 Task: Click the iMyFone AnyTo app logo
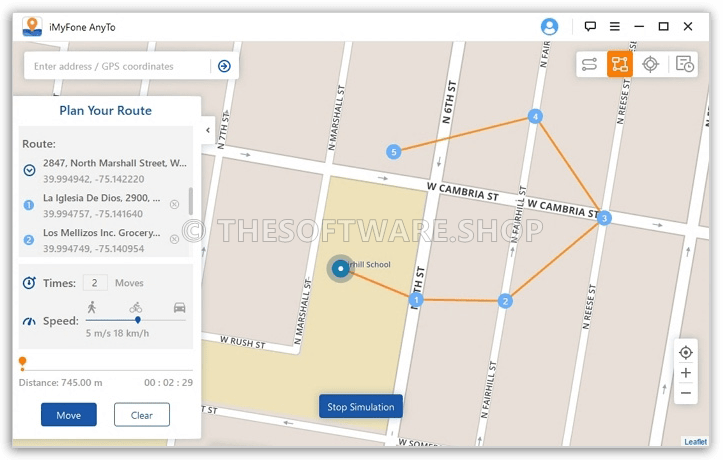[32, 26]
